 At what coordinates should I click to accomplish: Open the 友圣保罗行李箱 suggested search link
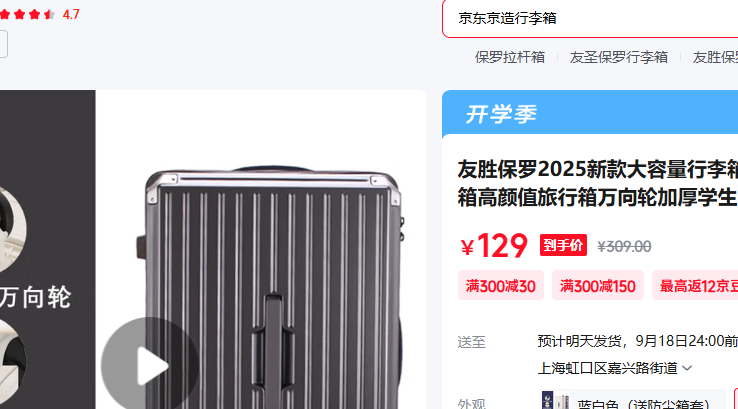618,57
